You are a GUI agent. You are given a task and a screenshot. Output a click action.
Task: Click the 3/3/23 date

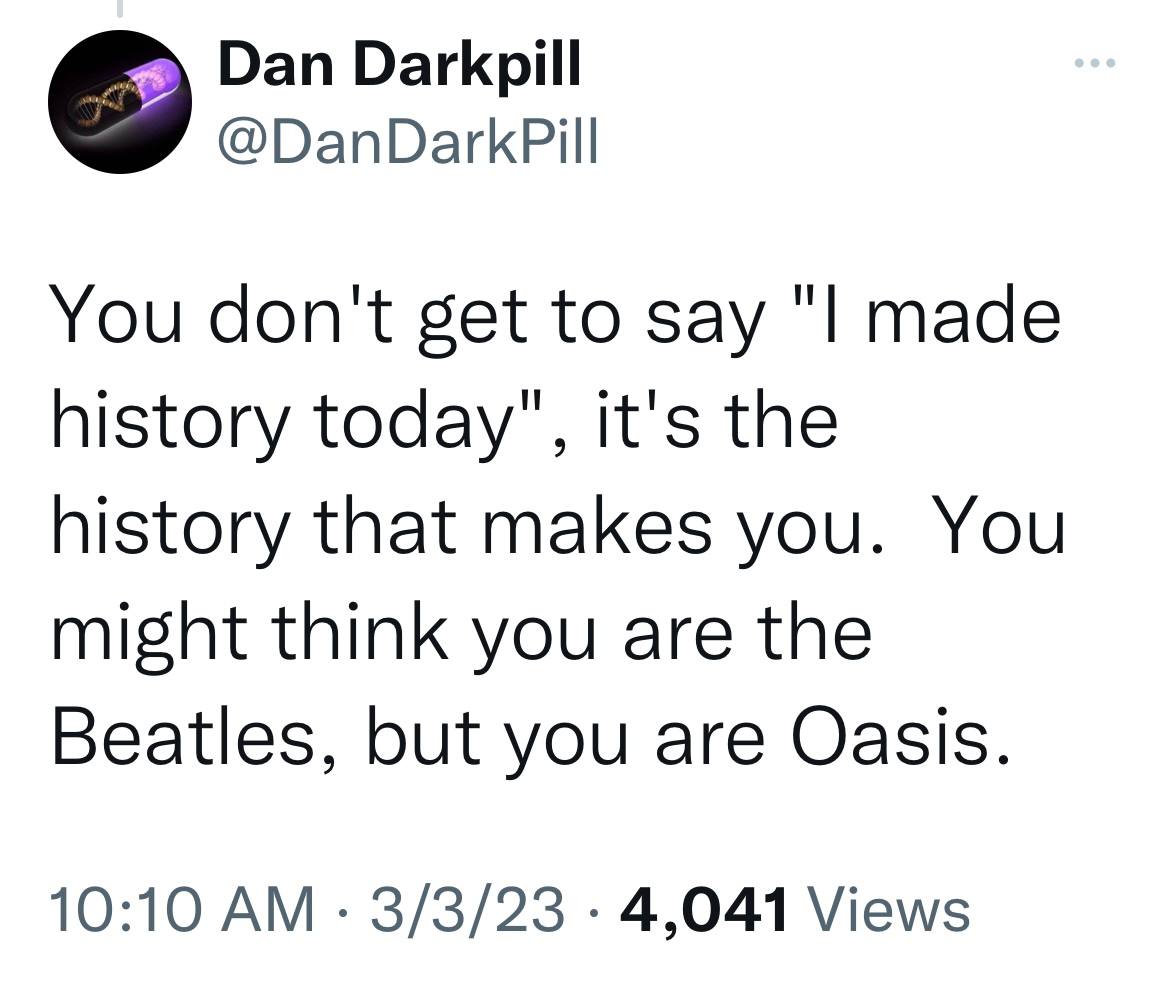coord(466,909)
